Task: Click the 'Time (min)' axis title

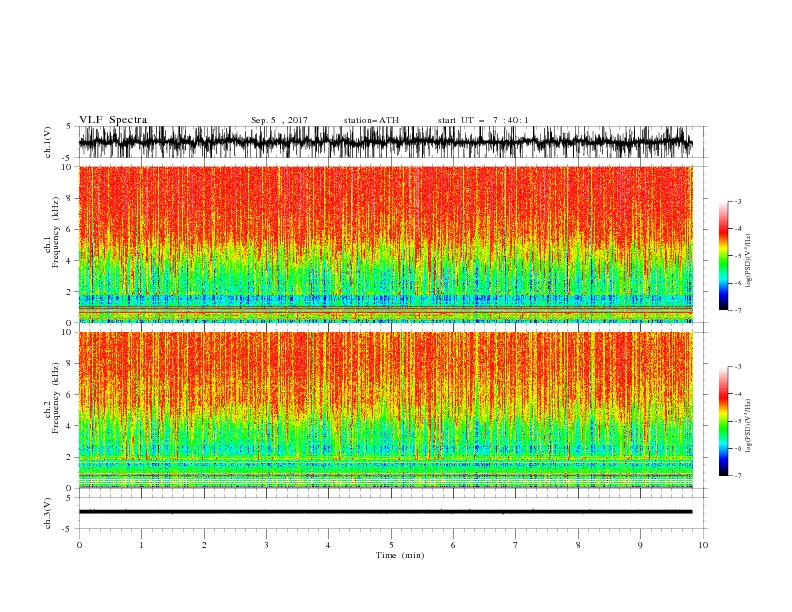Action: tap(400, 555)
